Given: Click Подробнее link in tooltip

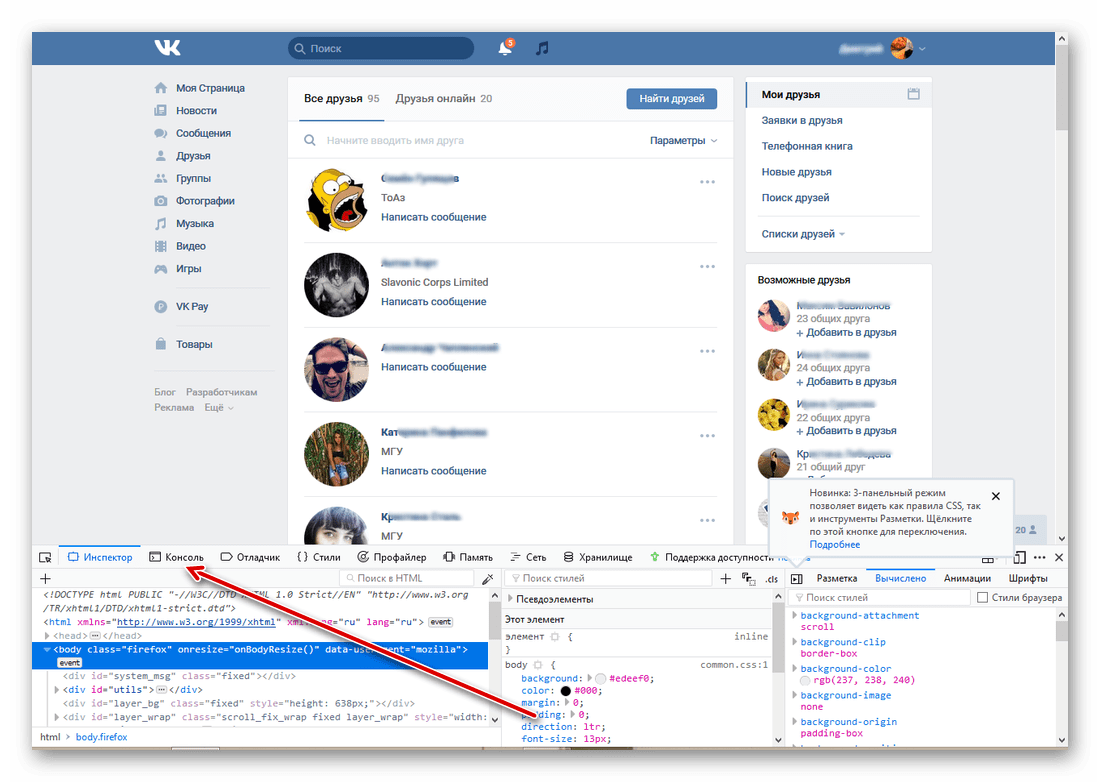Looking at the screenshot, I should [x=834, y=544].
